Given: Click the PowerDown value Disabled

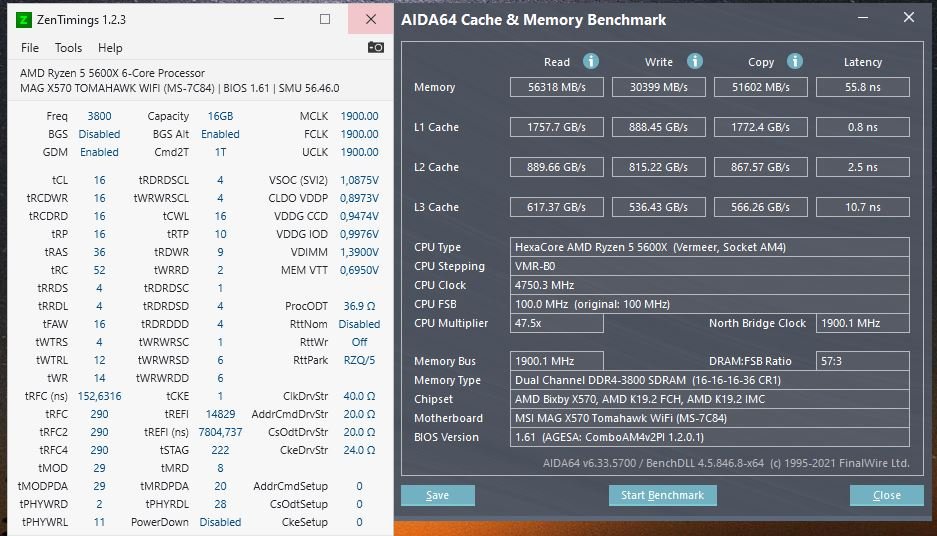Looking at the screenshot, I should (x=220, y=522).
